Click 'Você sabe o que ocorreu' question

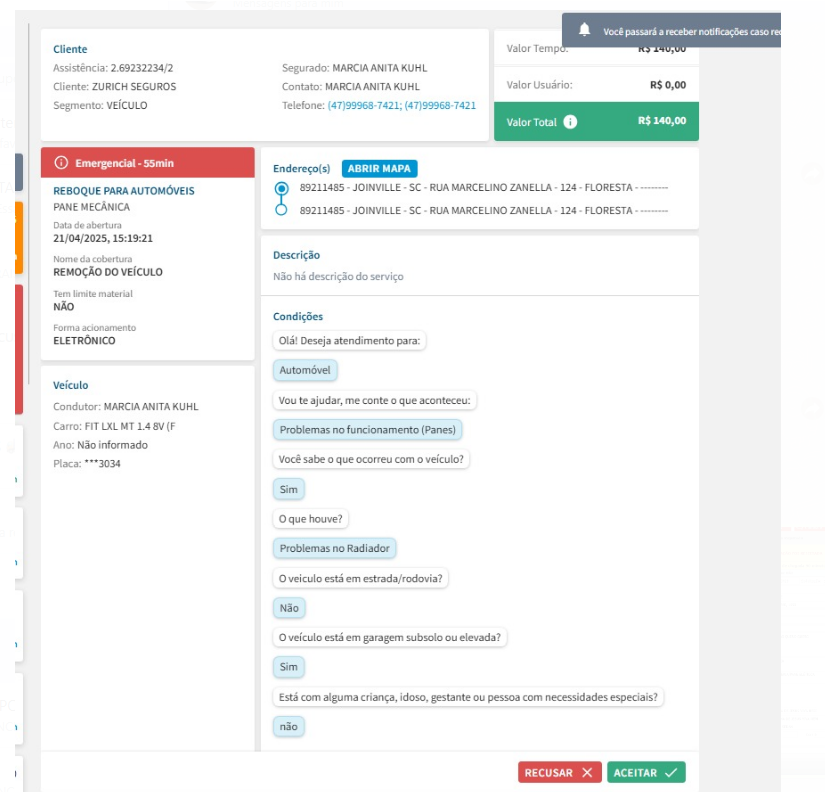371,459
